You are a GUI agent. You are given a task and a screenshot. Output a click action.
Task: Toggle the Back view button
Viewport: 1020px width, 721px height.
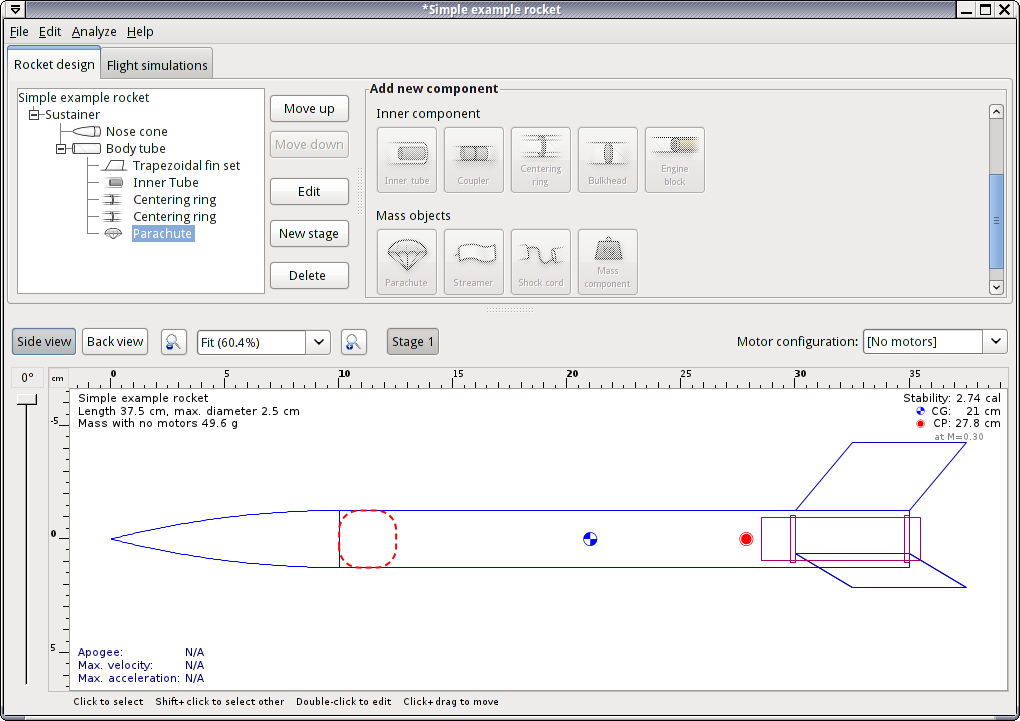coord(115,342)
